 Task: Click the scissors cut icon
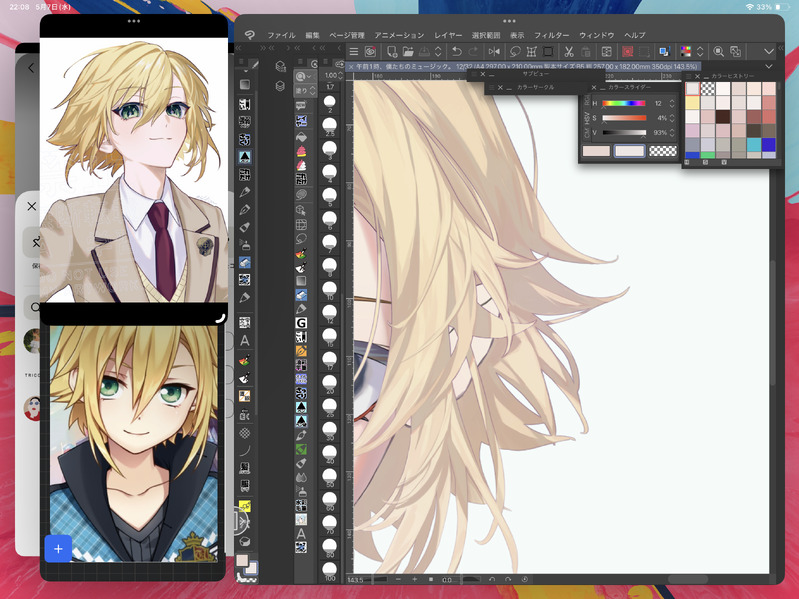(569, 51)
